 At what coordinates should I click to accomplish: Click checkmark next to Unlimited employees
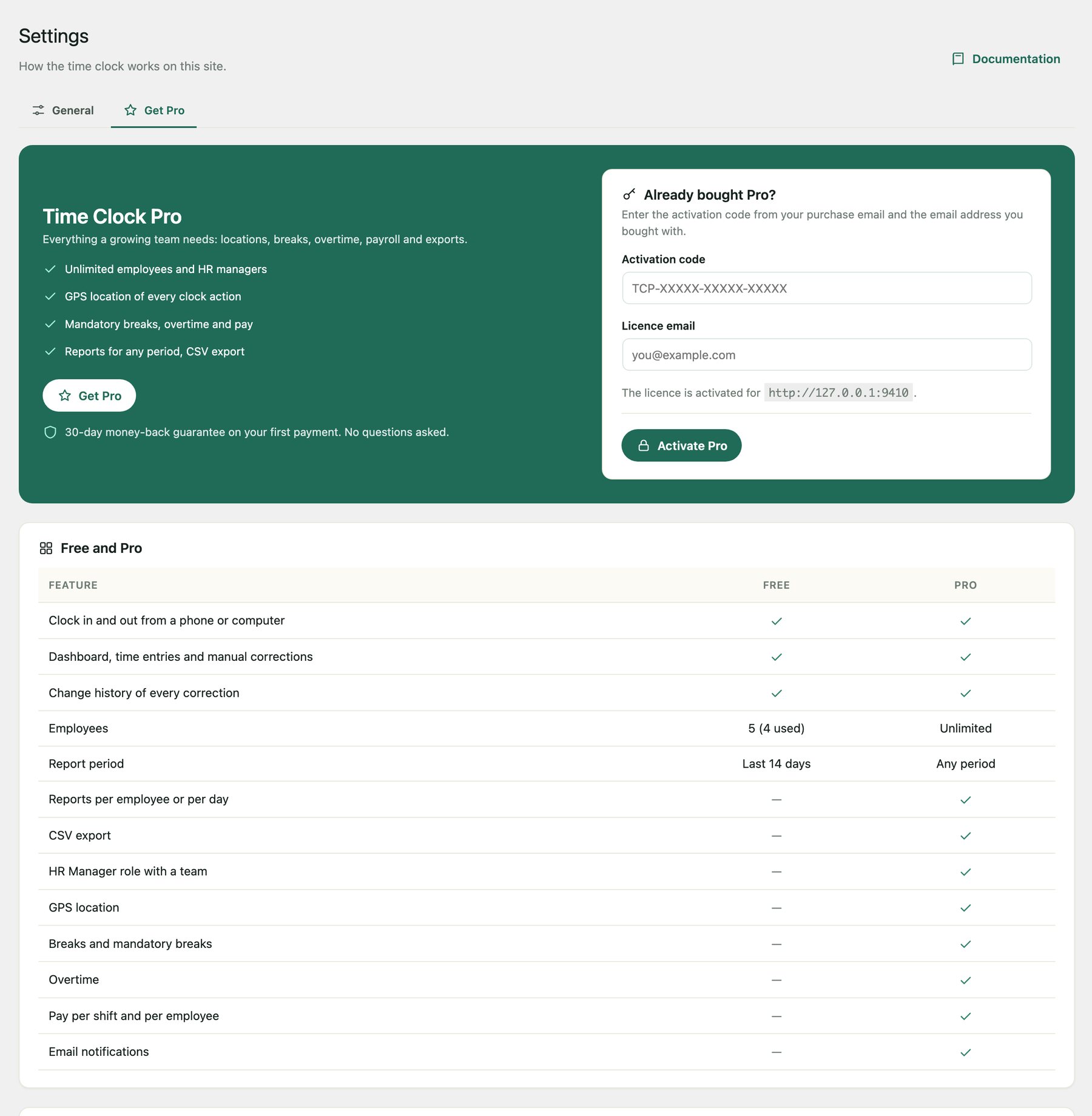pyautogui.click(x=50, y=269)
